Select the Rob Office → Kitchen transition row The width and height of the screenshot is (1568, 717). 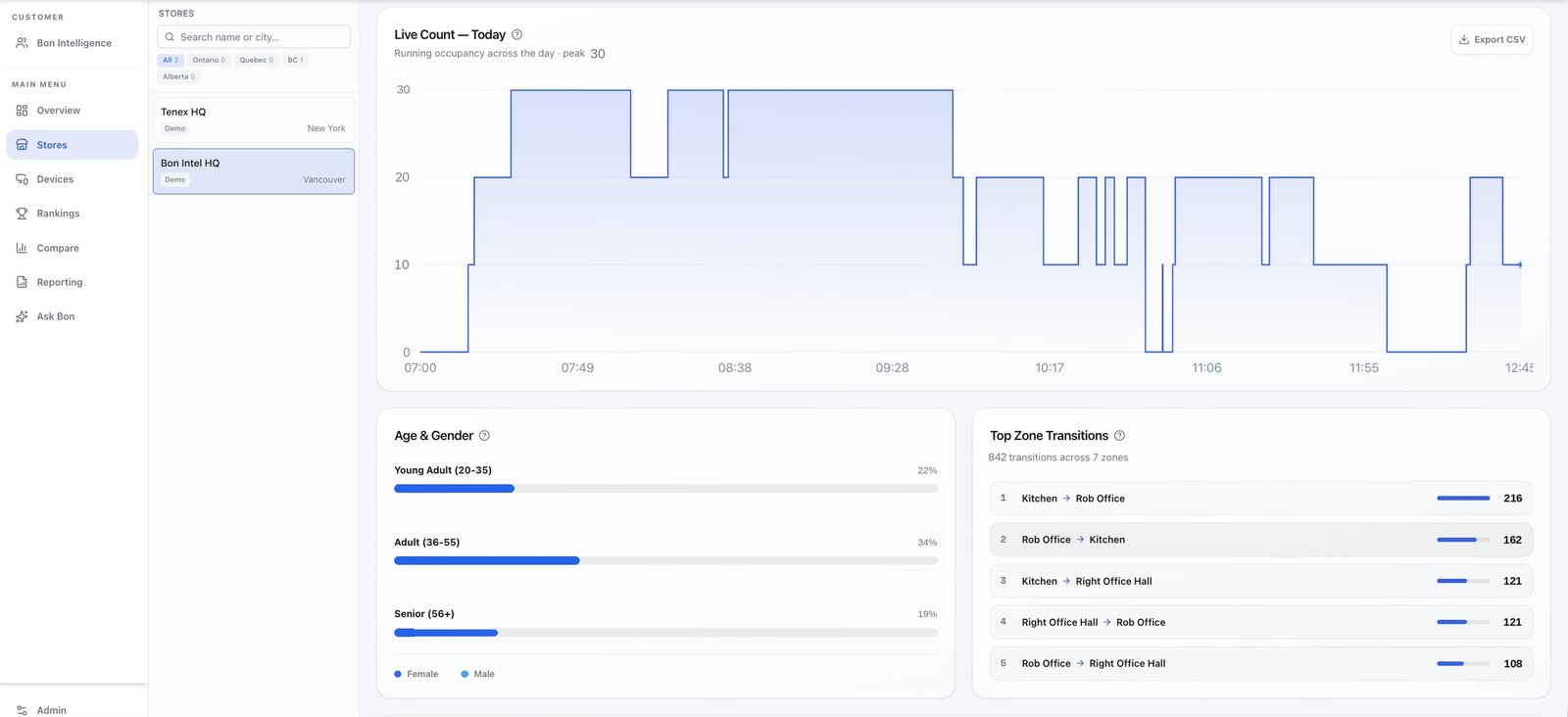1261,540
